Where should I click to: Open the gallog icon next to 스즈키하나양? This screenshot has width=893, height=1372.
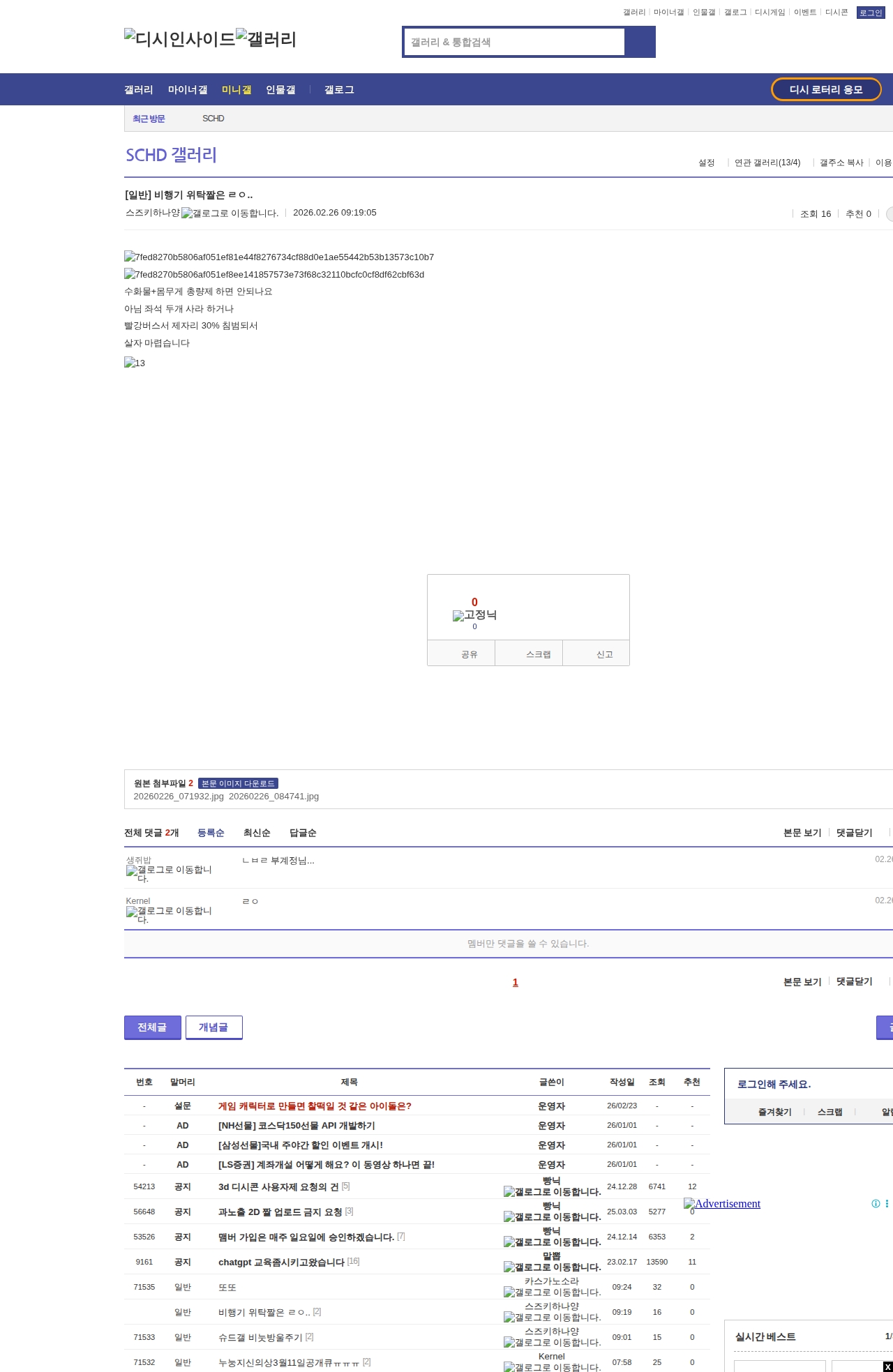tap(230, 213)
